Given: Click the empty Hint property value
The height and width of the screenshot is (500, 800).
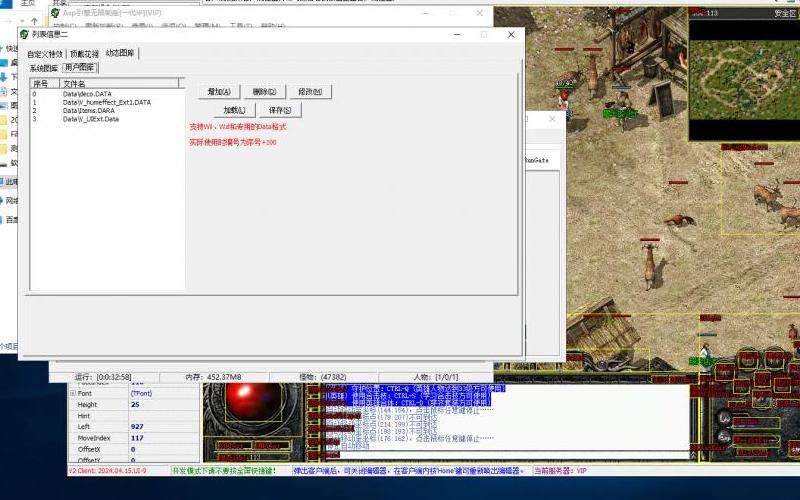Looking at the screenshot, I should coord(163,416).
